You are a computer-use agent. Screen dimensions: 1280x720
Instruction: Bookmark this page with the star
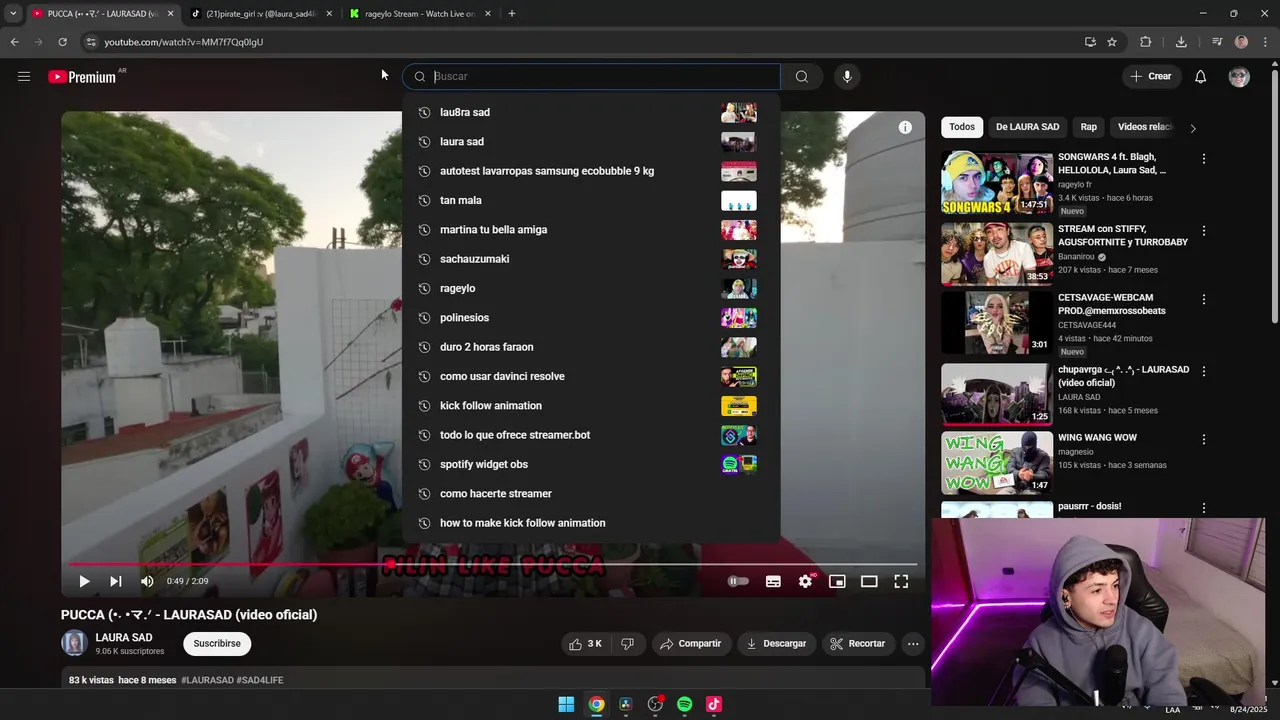coord(1112,42)
